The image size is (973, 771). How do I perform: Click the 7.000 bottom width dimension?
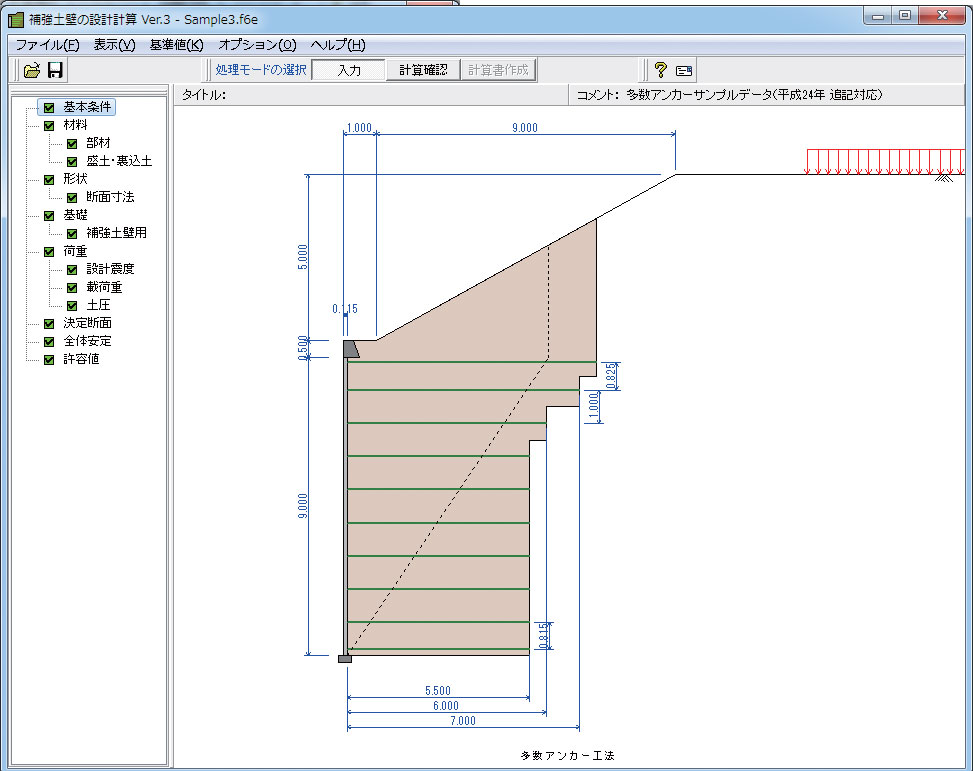(463, 721)
